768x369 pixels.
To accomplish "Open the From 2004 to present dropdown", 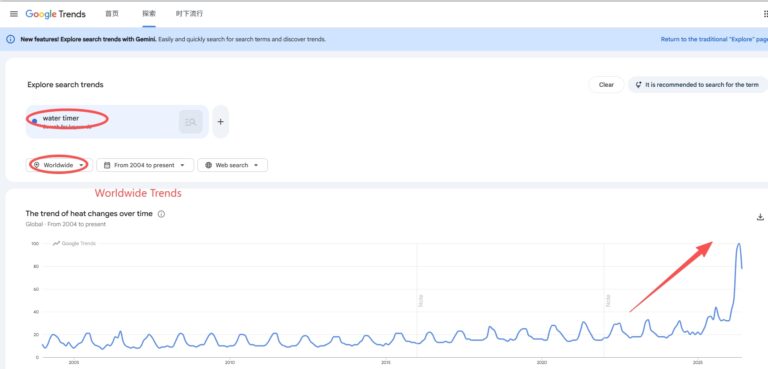I will 145,165.
